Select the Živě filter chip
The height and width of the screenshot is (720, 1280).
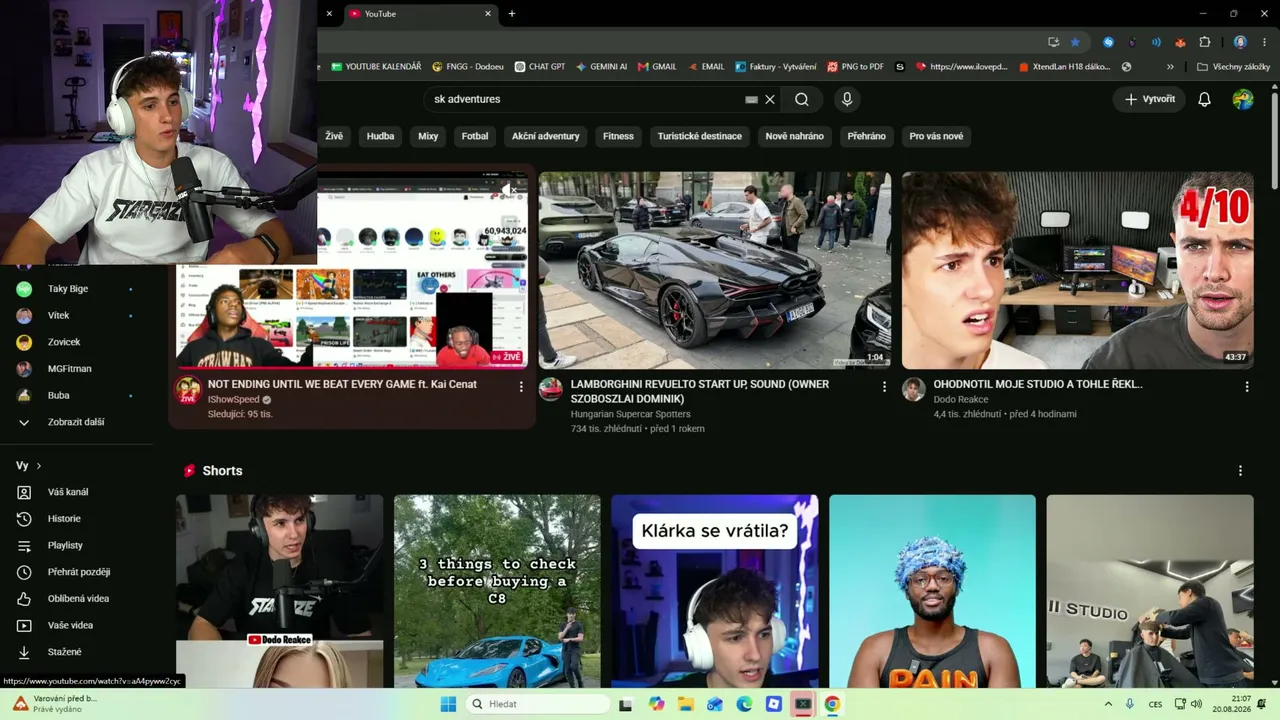(334, 136)
